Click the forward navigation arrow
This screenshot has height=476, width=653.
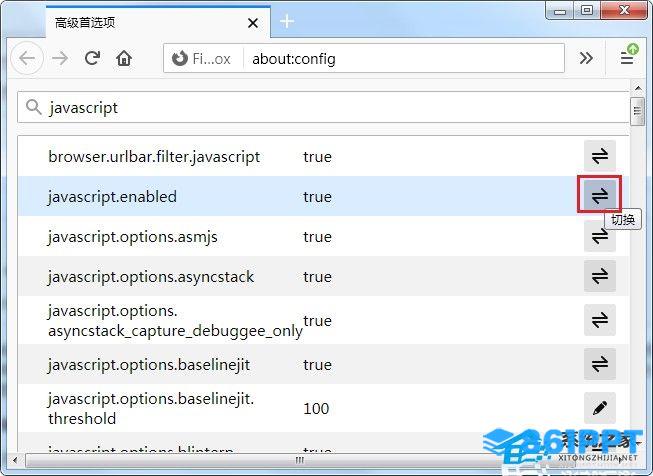pos(60,58)
